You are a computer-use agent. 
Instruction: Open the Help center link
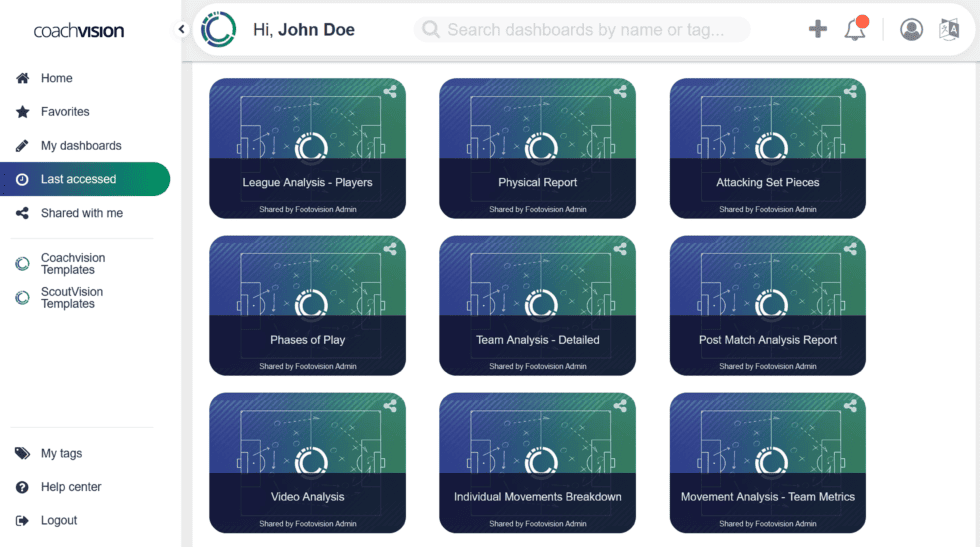click(x=71, y=487)
